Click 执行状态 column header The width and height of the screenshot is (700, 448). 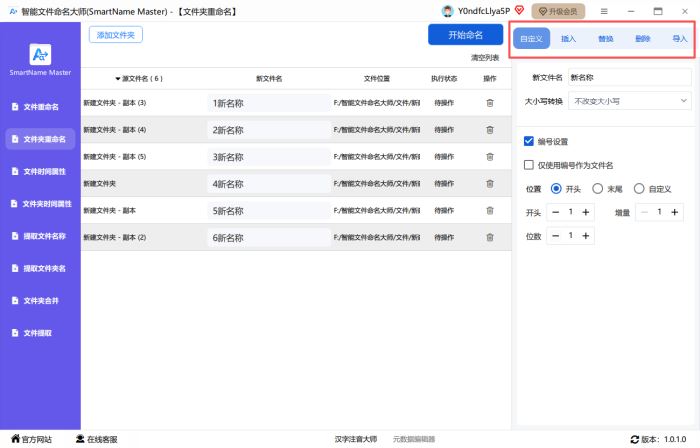pos(444,79)
